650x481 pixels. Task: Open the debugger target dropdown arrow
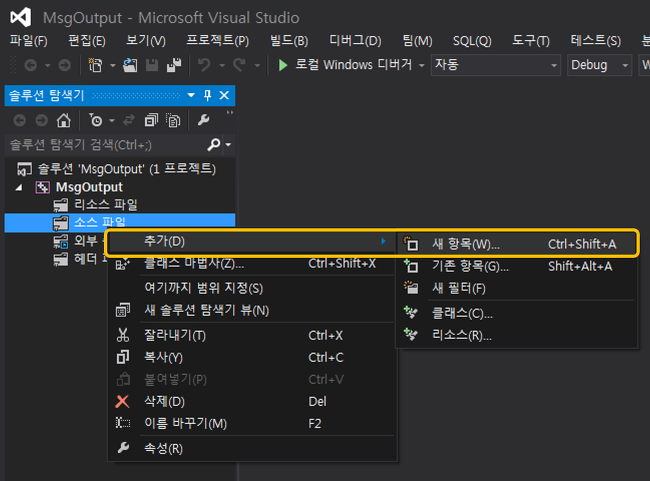pyautogui.click(x=422, y=65)
